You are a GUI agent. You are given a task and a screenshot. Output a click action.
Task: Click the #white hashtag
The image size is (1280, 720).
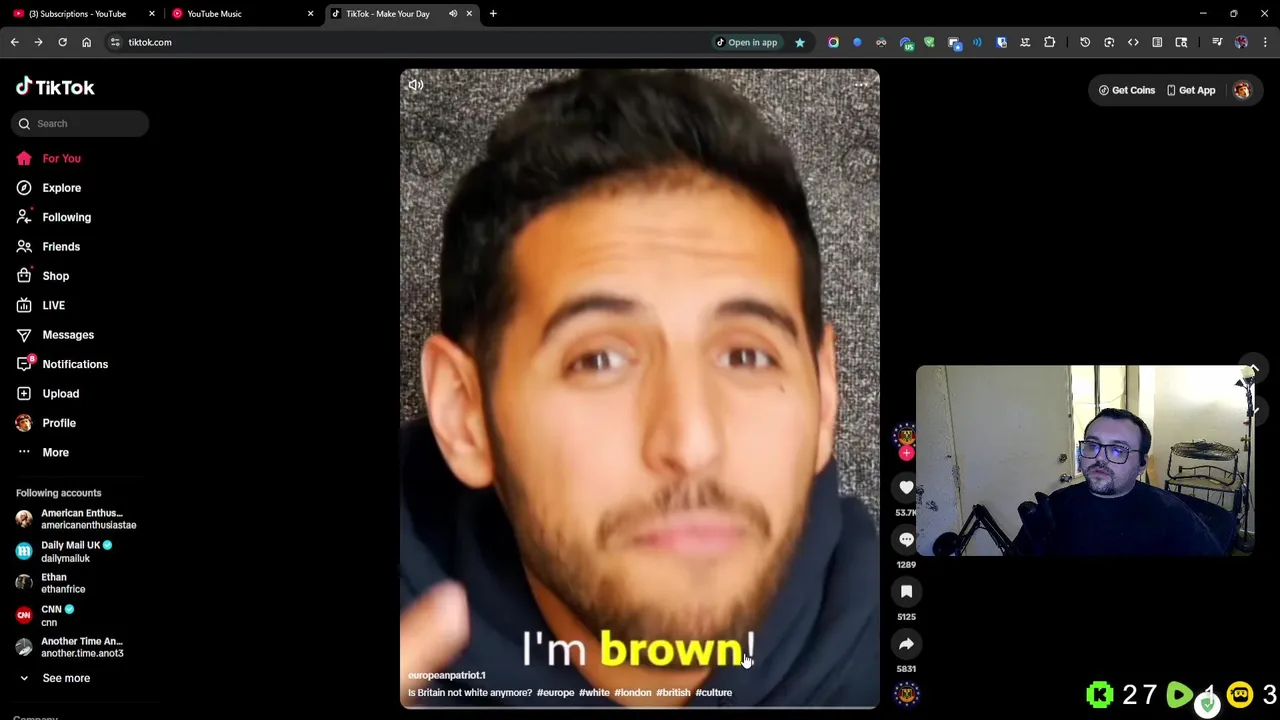coord(594,692)
